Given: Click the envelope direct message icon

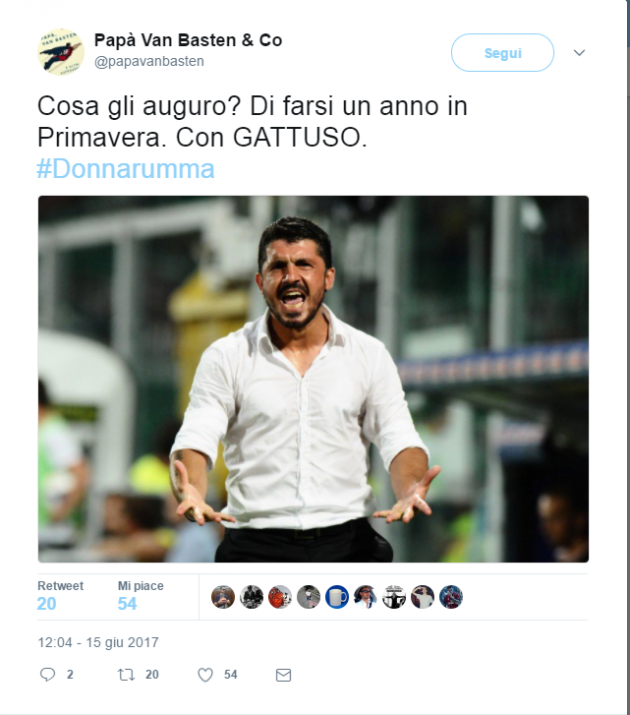Looking at the screenshot, I should coord(284,675).
